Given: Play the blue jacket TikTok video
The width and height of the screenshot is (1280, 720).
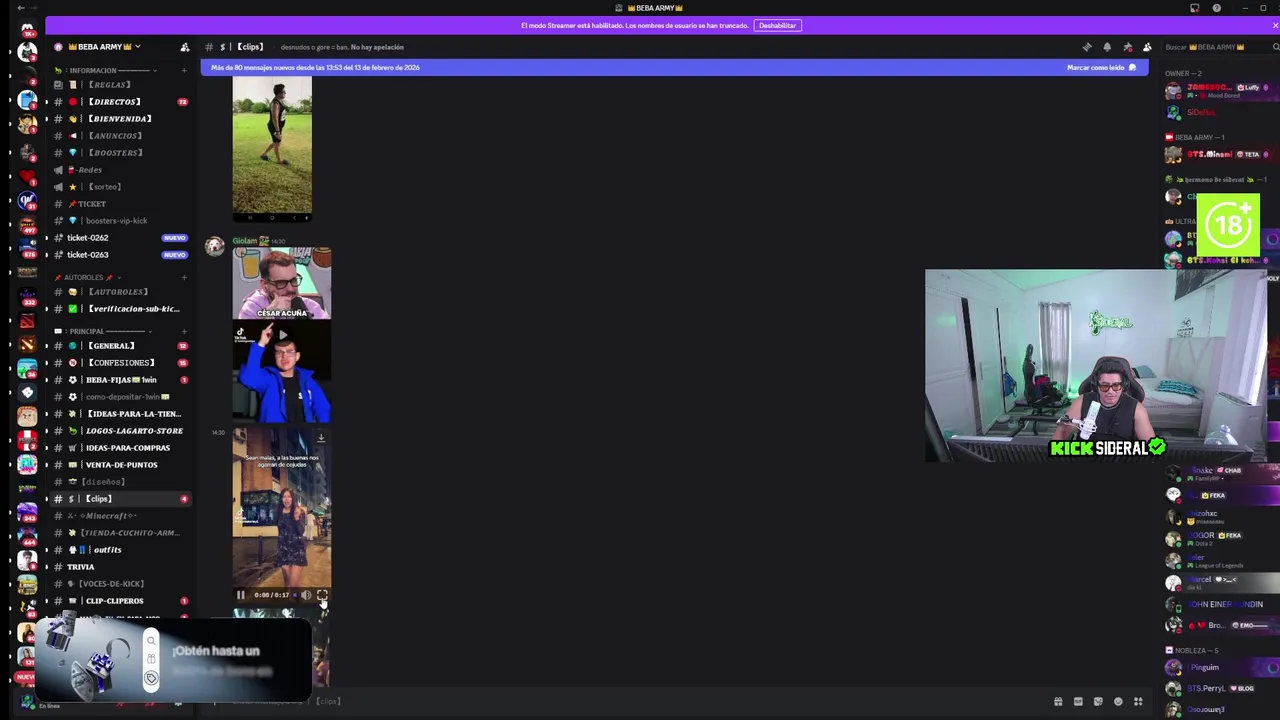Looking at the screenshot, I should coord(282,372).
